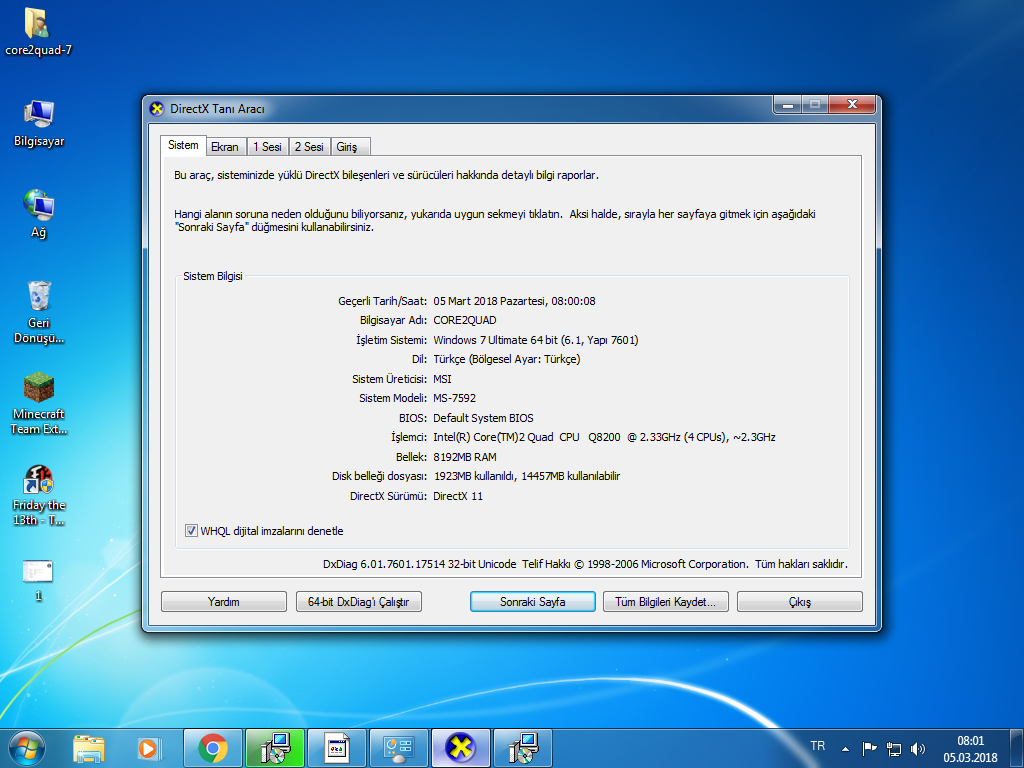
Task: Switch to the Sistem tab
Action: point(183,145)
